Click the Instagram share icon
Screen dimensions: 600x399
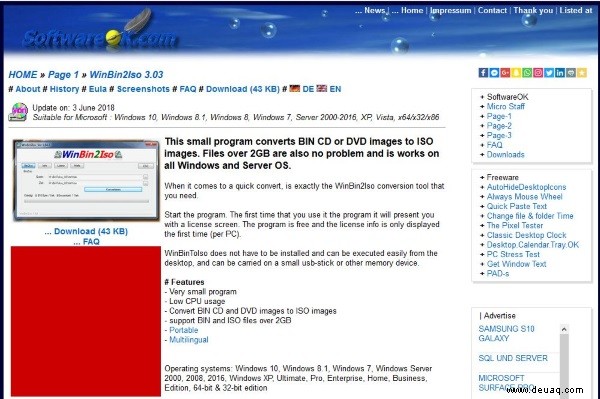(538, 73)
